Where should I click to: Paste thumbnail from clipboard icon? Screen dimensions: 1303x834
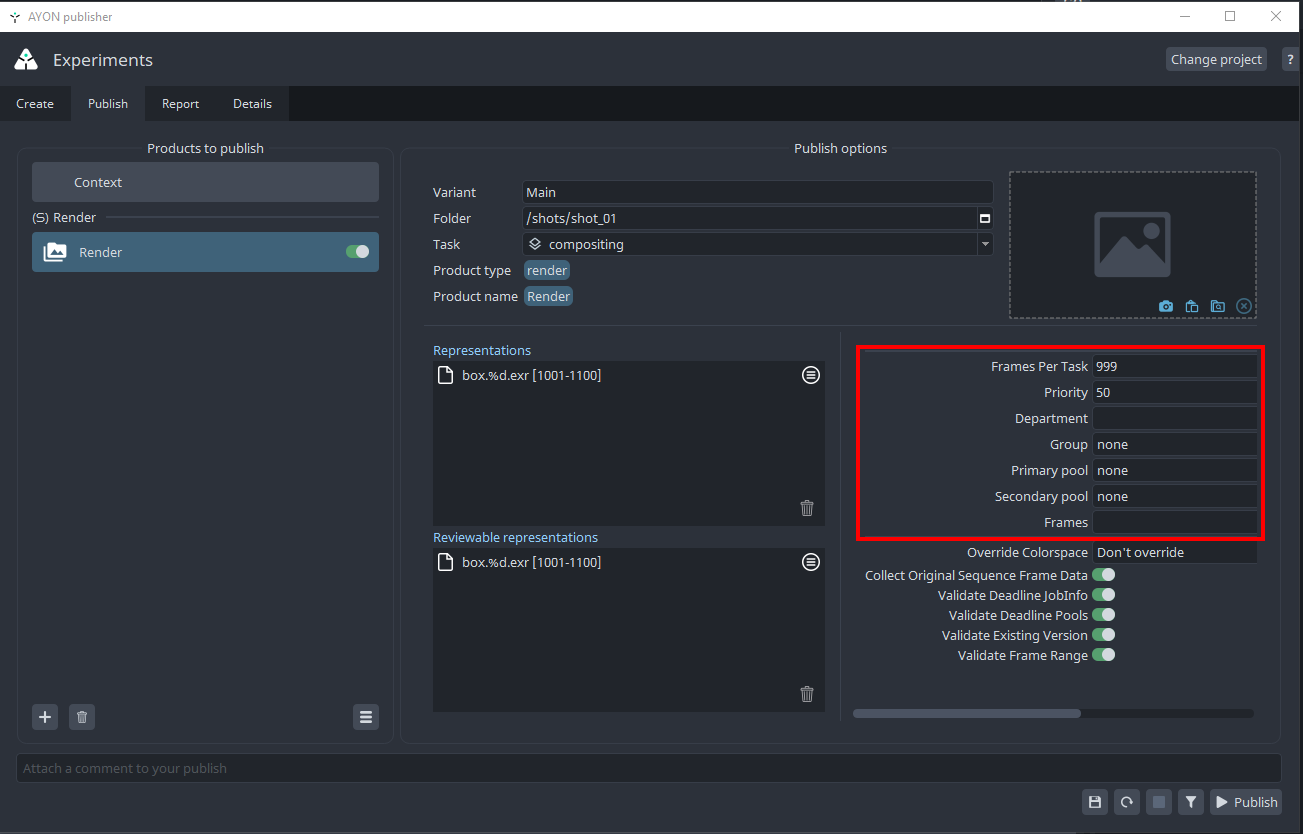click(x=1192, y=306)
